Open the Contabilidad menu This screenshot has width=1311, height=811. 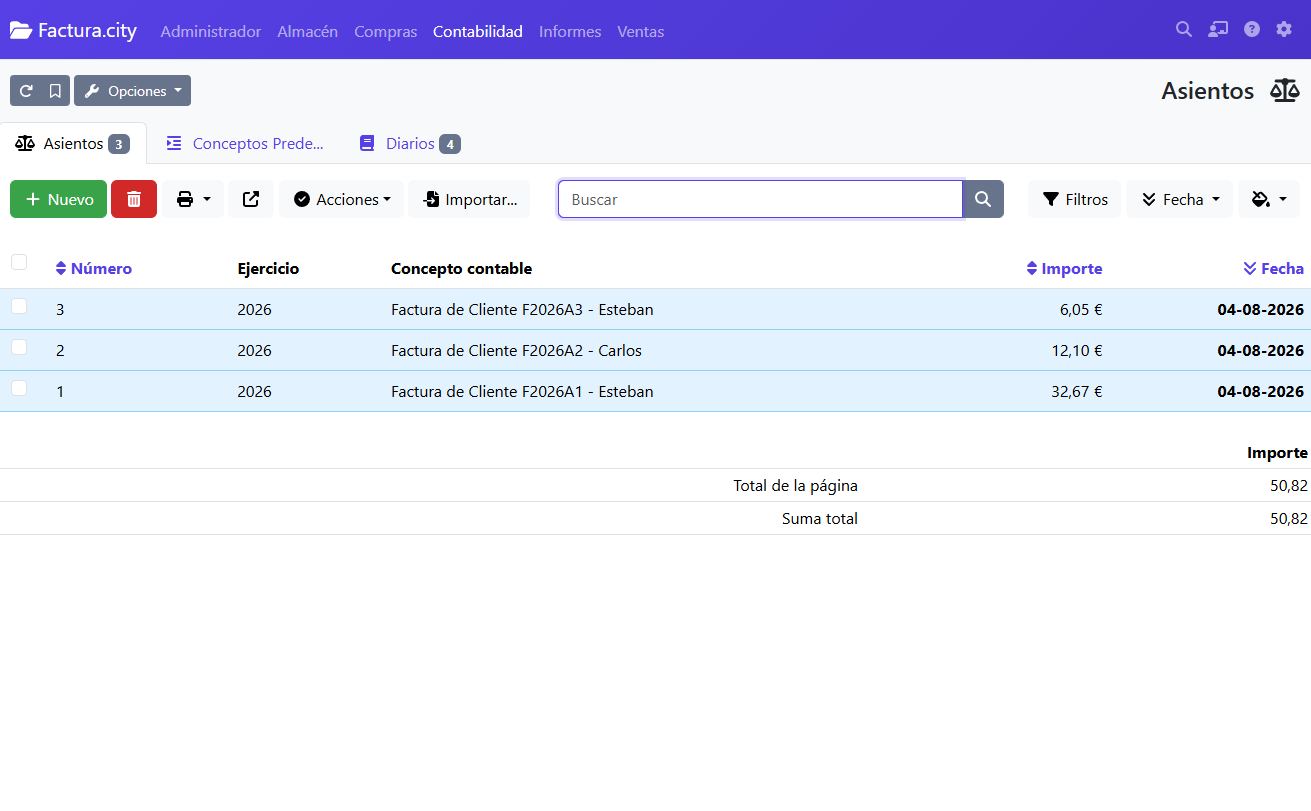[478, 31]
